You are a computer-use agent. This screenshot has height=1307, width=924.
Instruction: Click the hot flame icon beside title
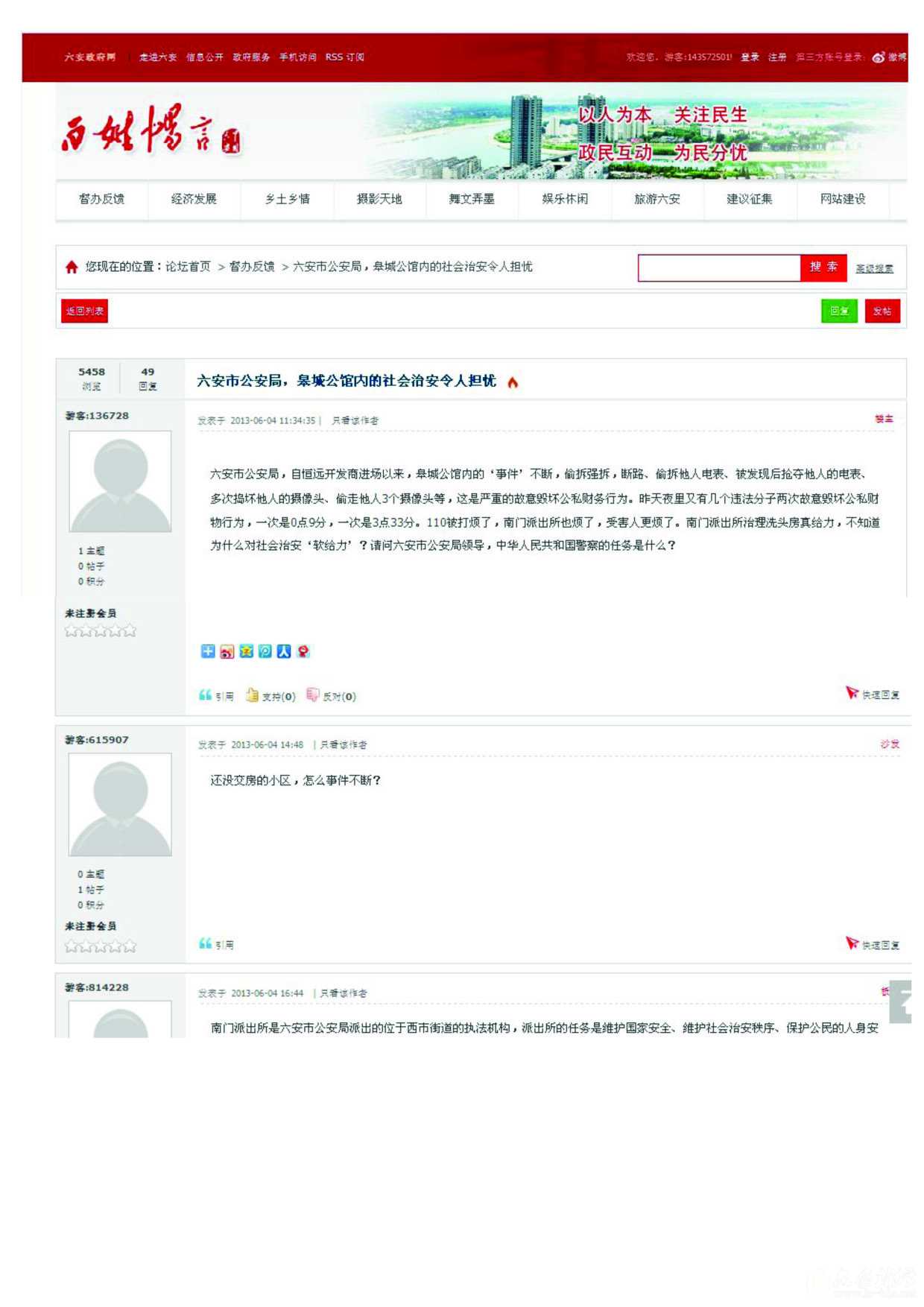coord(513,382)
